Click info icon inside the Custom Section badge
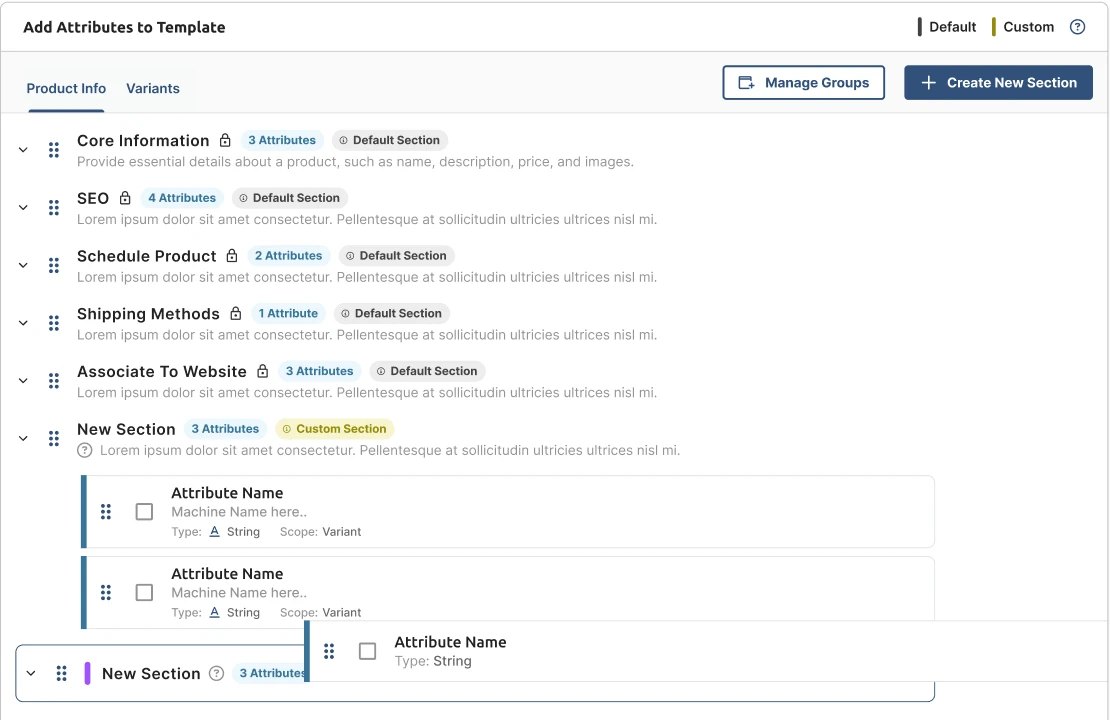The width and height of the screenshot is (1110, 720). tap(287, 429)
